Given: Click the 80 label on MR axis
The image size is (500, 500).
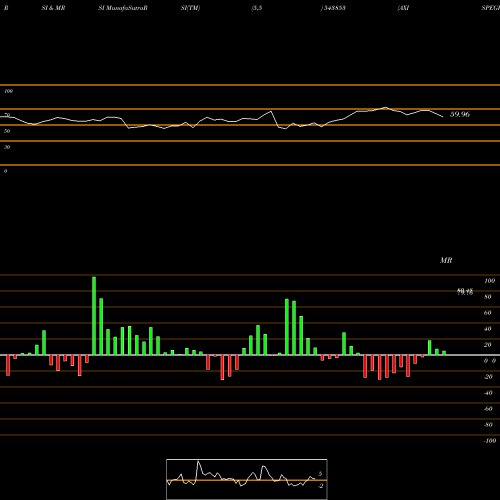Looking at the screenshot, I should (x=488, y=297).
